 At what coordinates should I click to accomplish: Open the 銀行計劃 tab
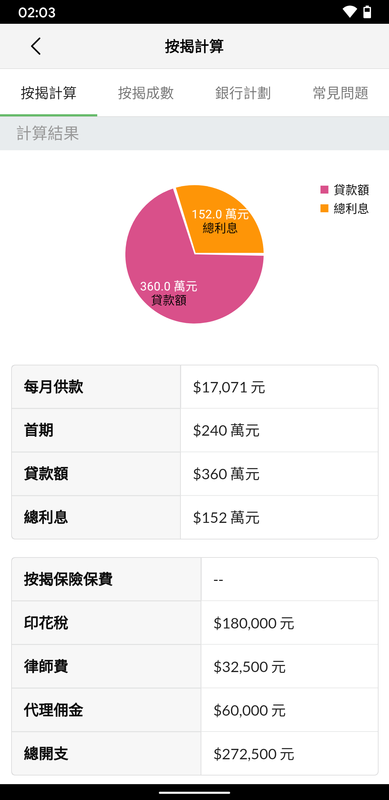pyautogui.click(x=243, y=93)
